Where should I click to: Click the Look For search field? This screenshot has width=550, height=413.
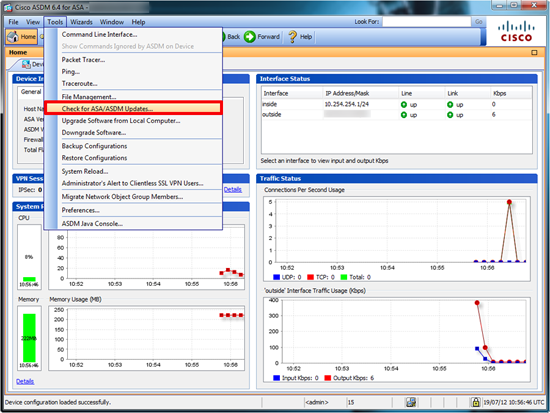click(426, 22)
